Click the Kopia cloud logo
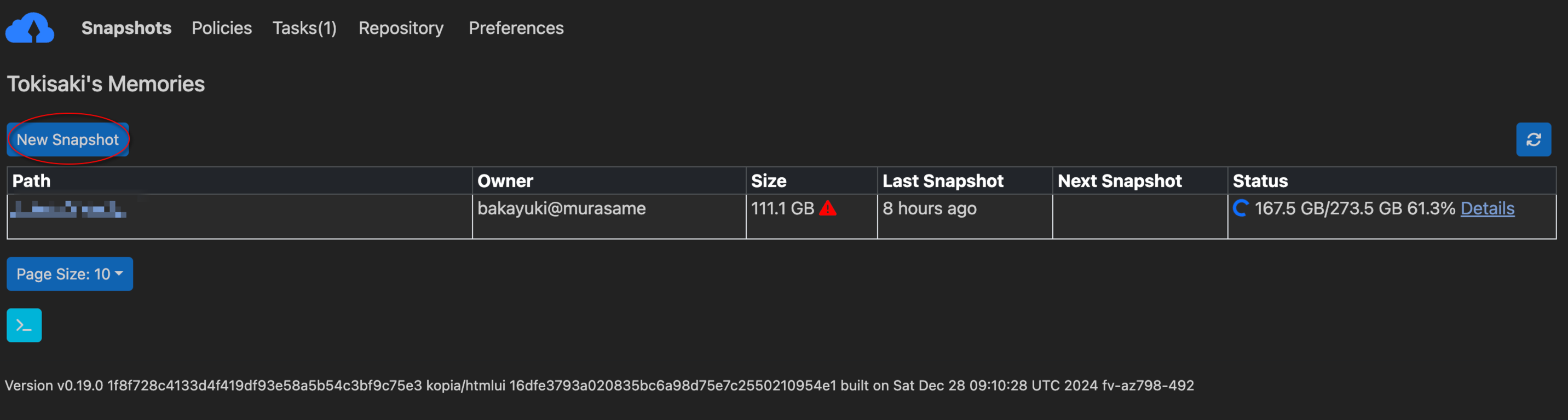This screenshot has width=1568, height=420. 30,28
